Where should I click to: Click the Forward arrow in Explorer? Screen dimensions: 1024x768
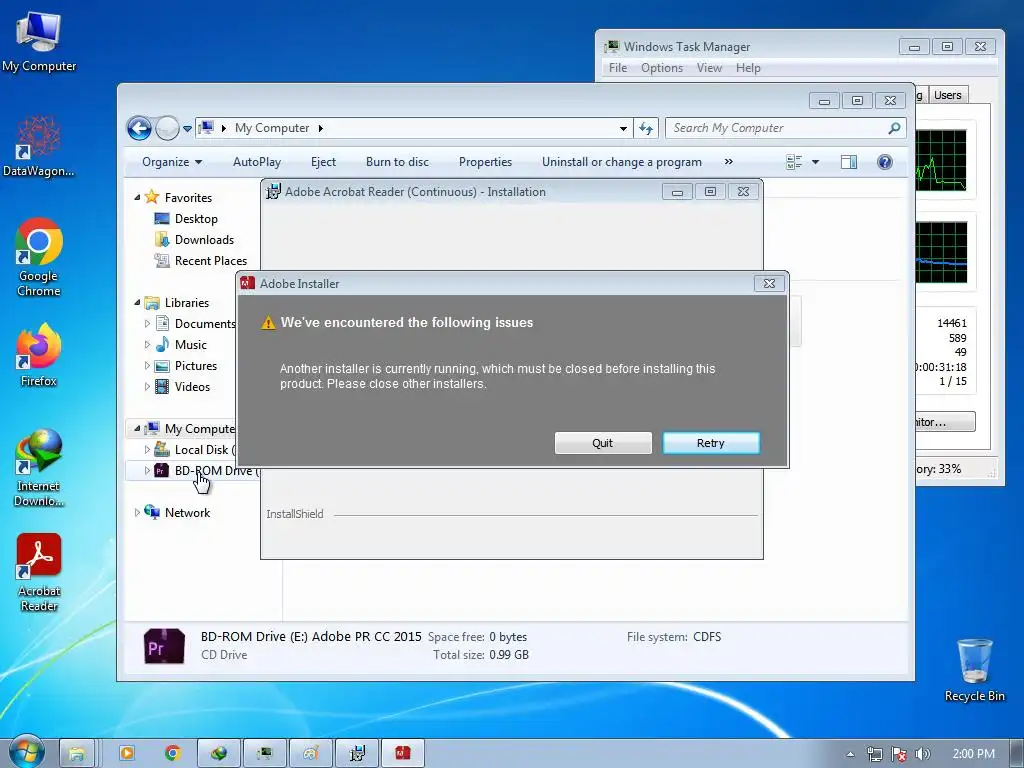167,128
